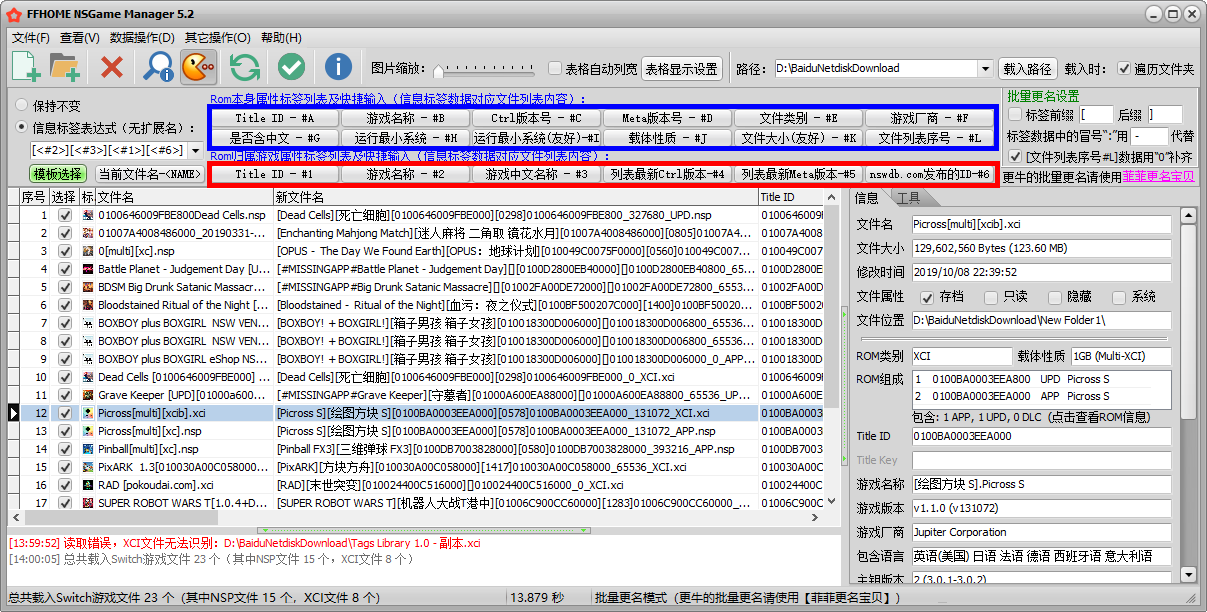The image size is (1207, 612).
Task: Click the Title ID column header
Action: (791, 197)
